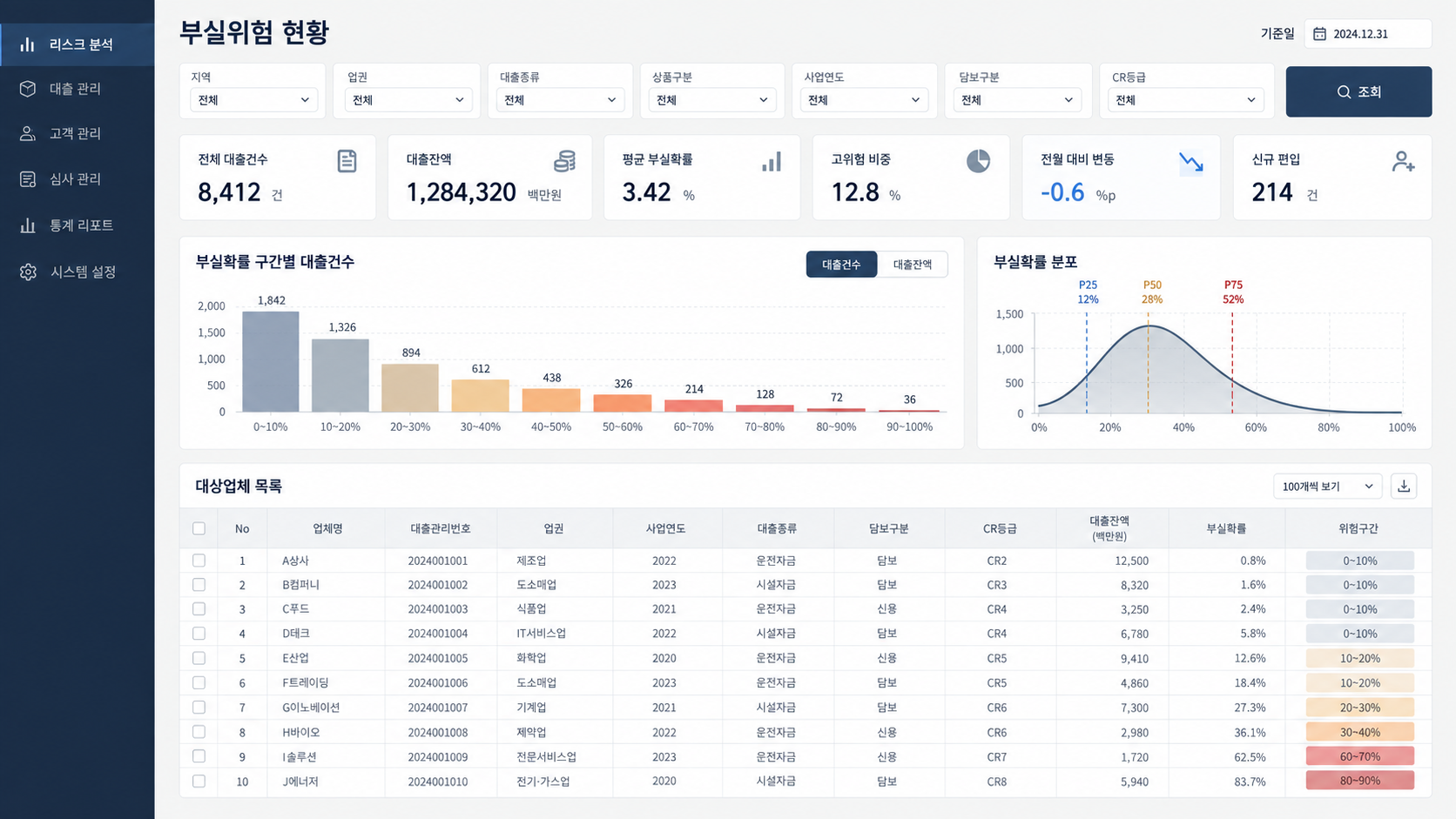Download the 대상업체 목록 table
This screenshot has height=819, width=1456.
click(x=1404, y=487)
